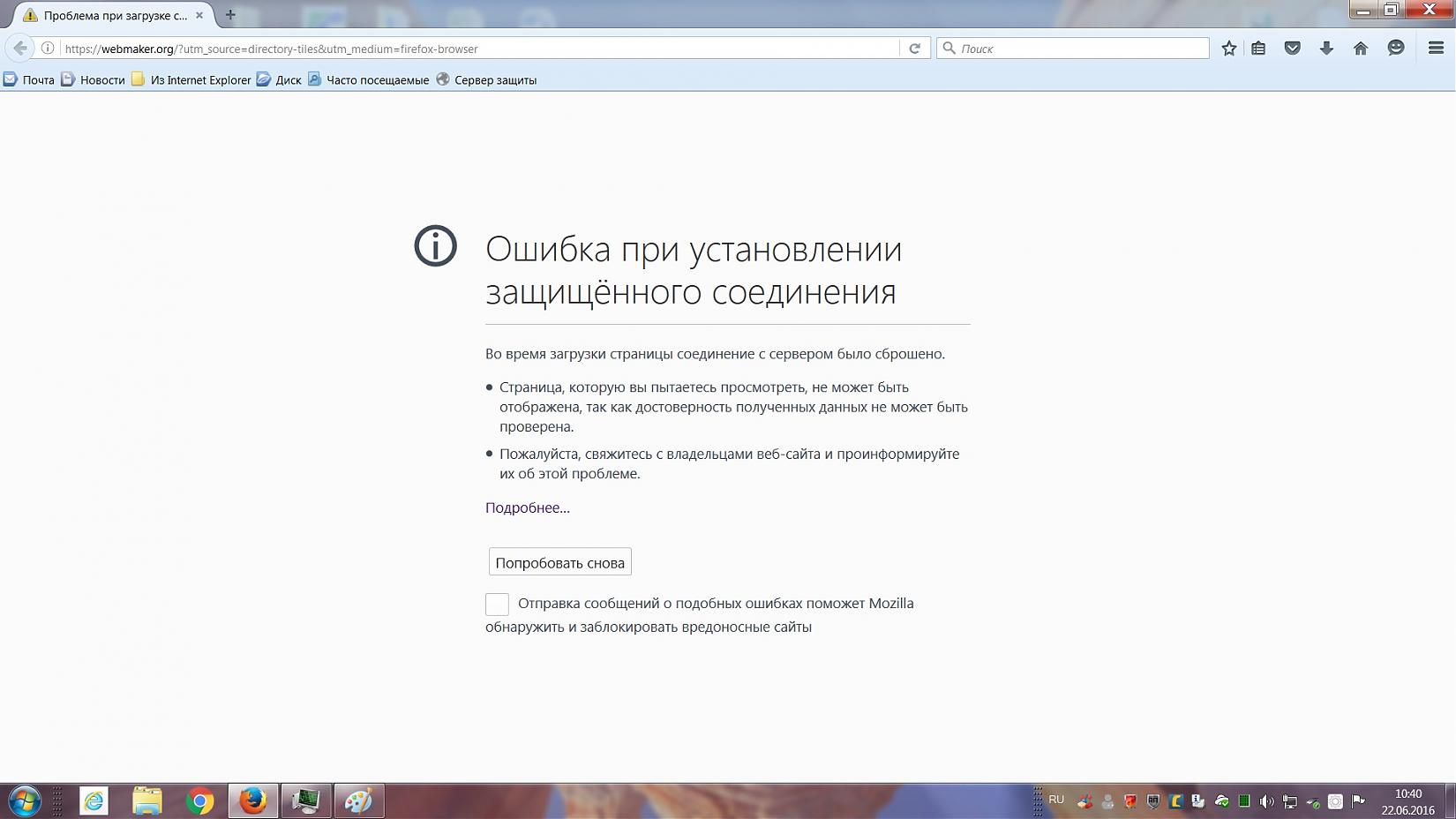The width and height of the screenshot is (1456, 819).
Task: Expand the 'Часто посещаемые' bookmark menu
Action: tap(368, 79)
